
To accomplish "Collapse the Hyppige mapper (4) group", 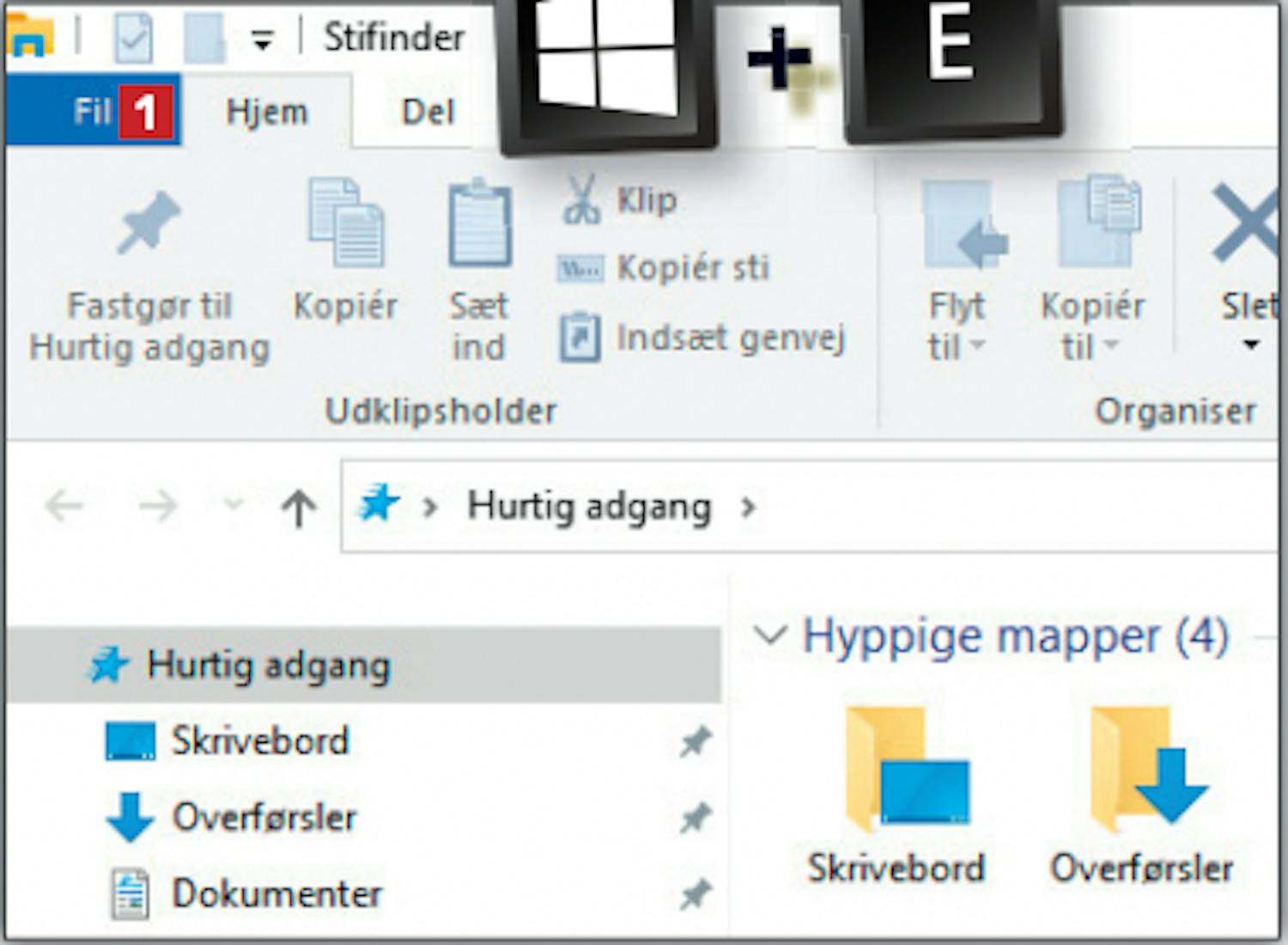I will click(x=769, y=637).
